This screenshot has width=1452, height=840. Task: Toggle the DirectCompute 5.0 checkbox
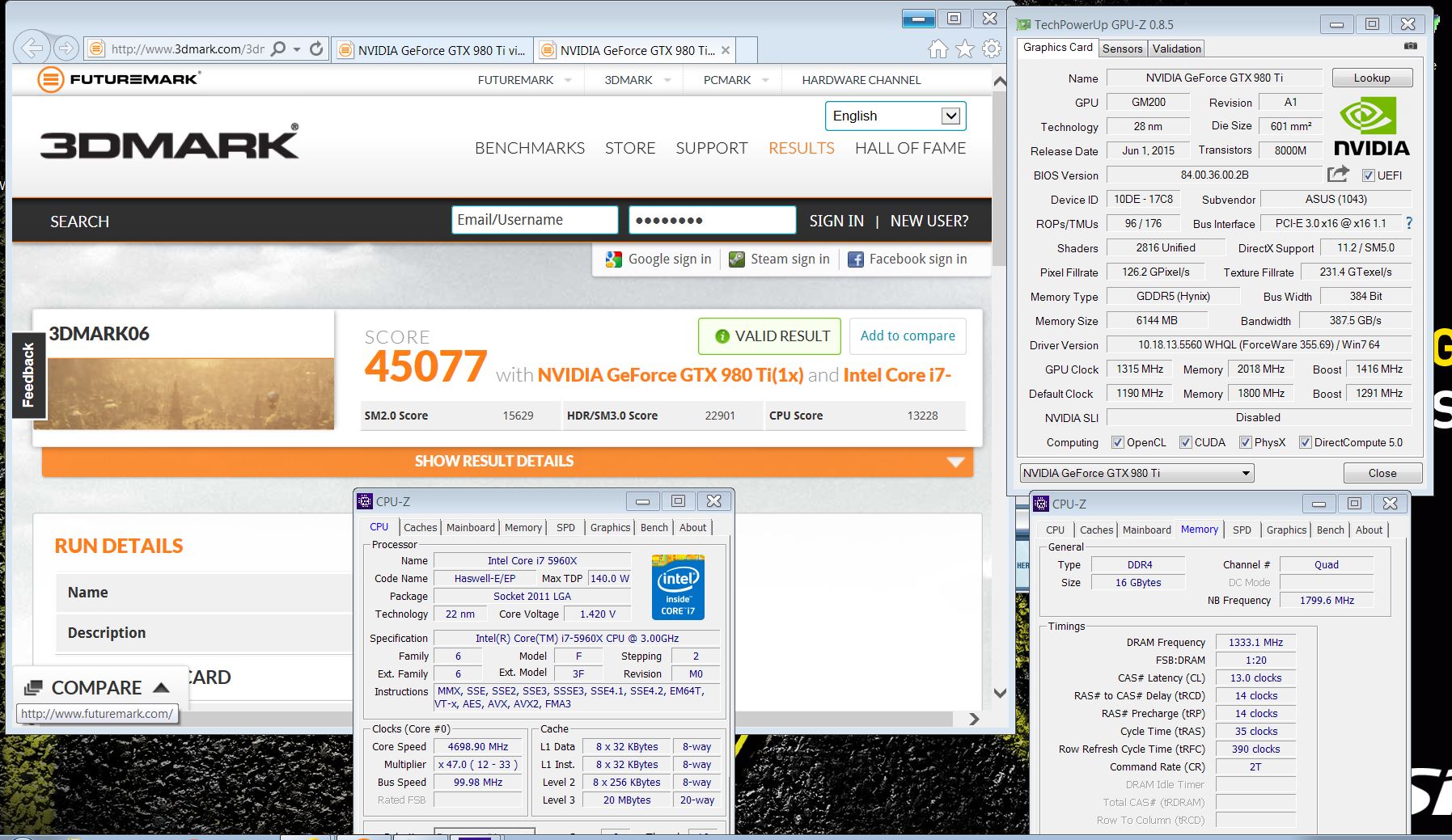[x=1306, y=442]
